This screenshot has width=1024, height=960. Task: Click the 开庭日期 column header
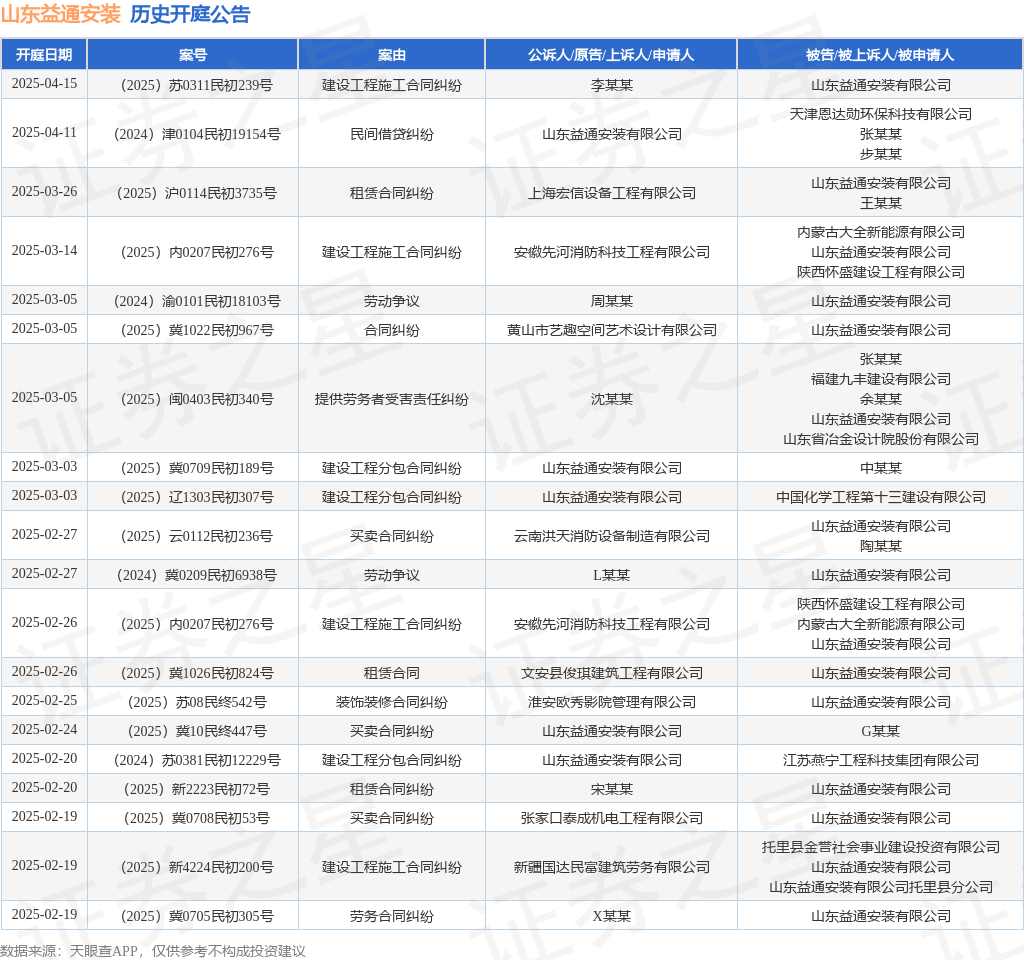44,55
